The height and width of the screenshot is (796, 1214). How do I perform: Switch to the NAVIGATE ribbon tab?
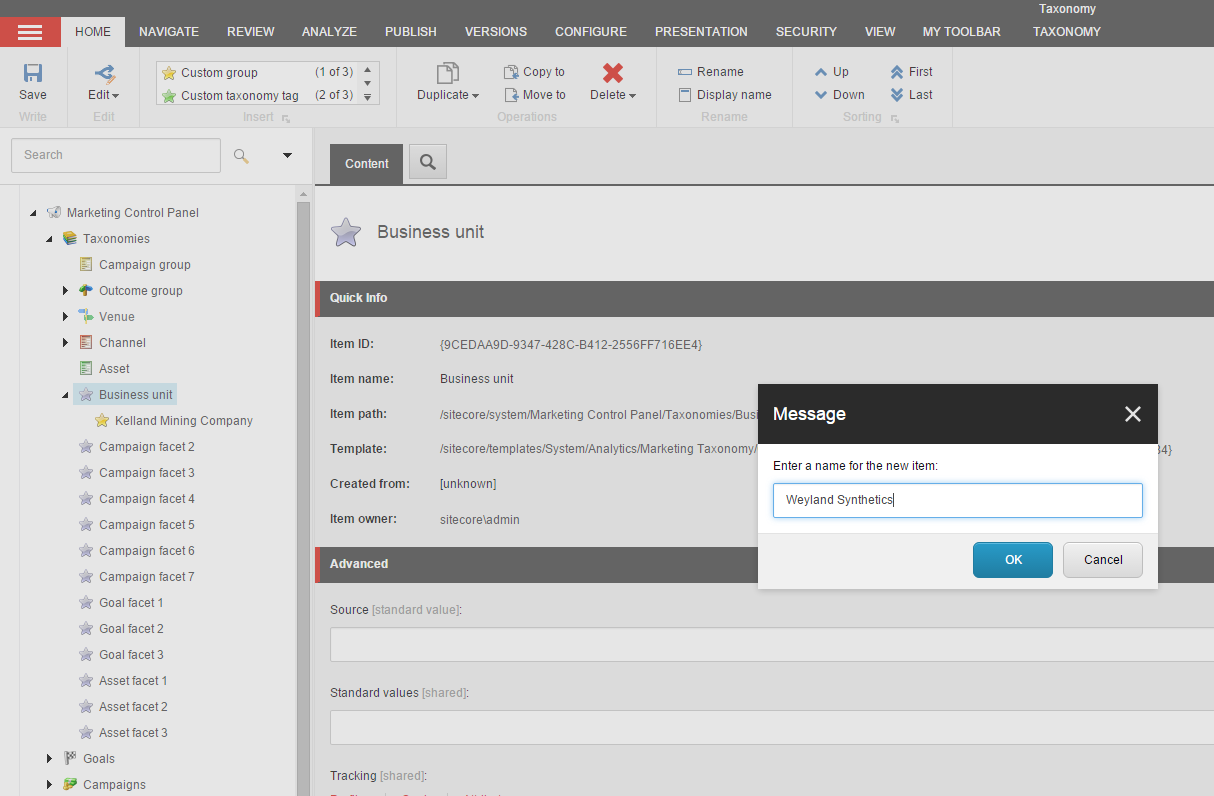point(169,32)
